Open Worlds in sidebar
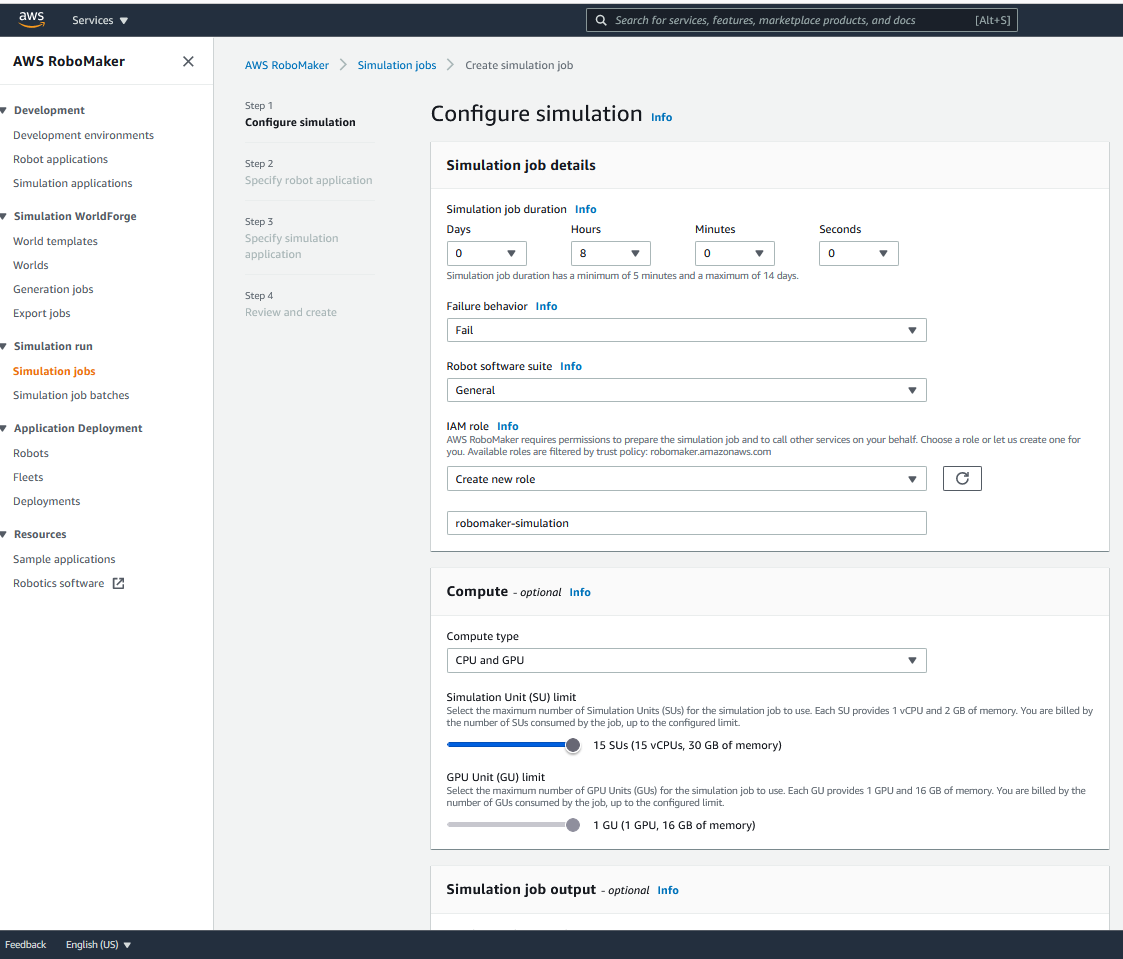This screenshot has height=959, width=1123. [31, 265]
